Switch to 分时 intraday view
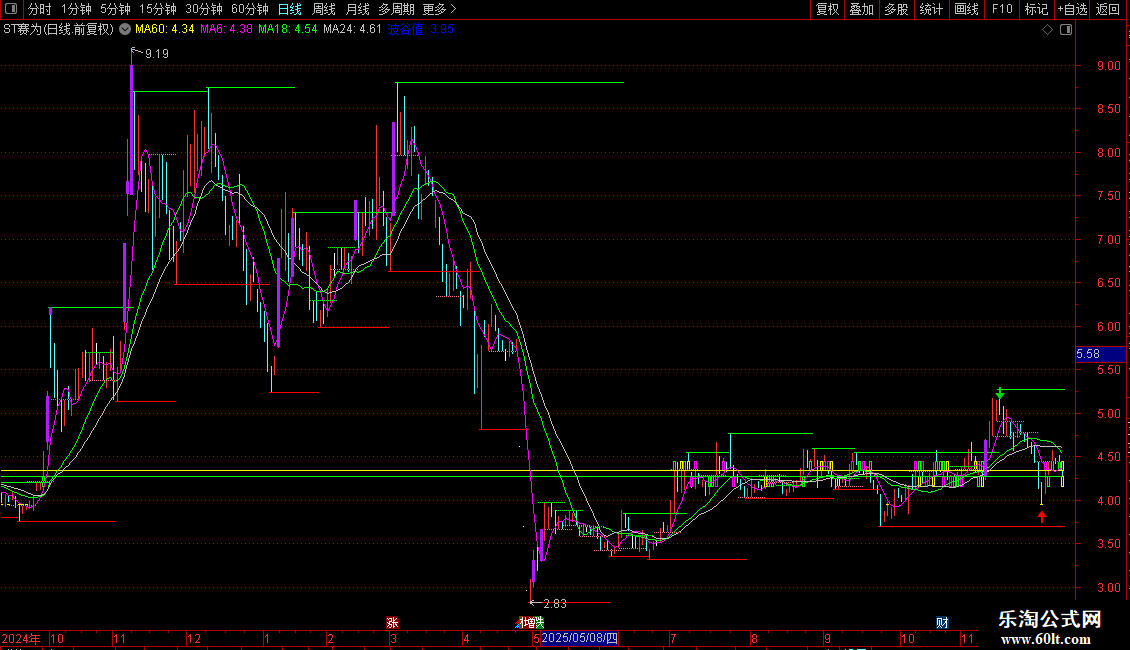Image resolution: width=1130 pixels, height=650 pixels. (40, 9)
